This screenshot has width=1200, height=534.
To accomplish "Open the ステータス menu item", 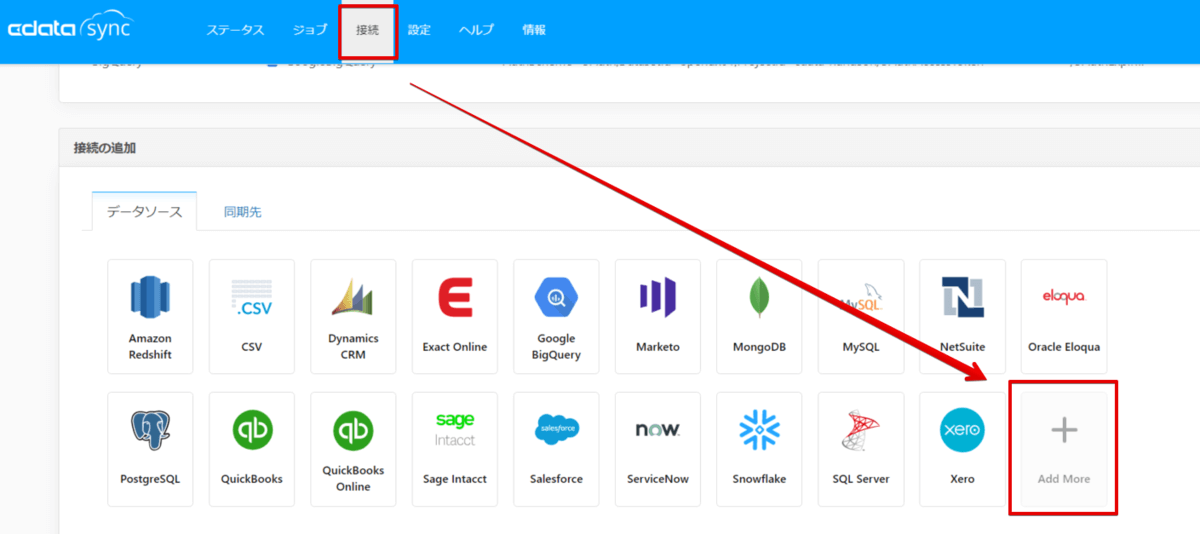I will (x=235, y=30).
